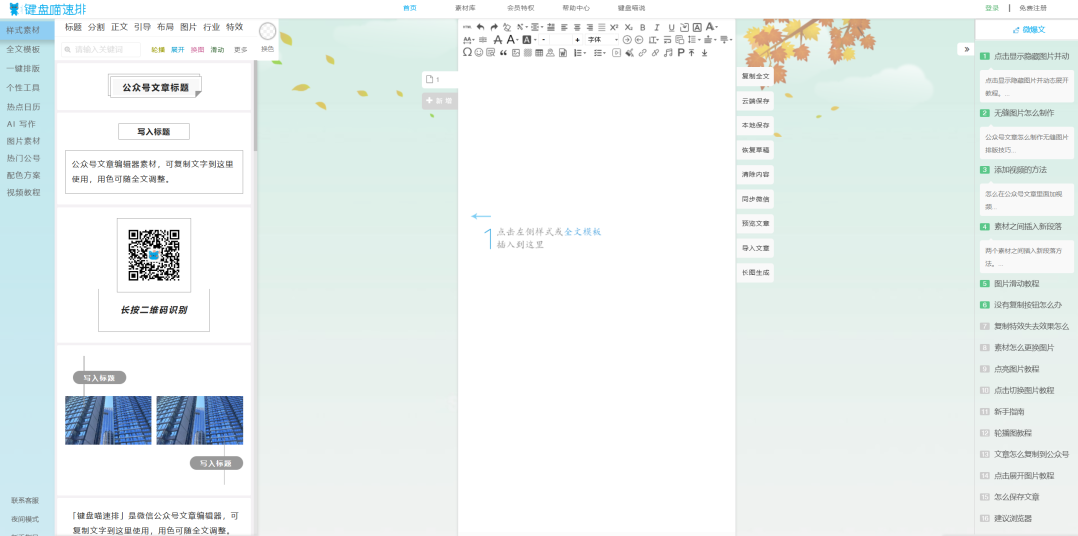The image size is (1078, 536).
Task: Insert a blockquote
Action: [x=503, y=52]
